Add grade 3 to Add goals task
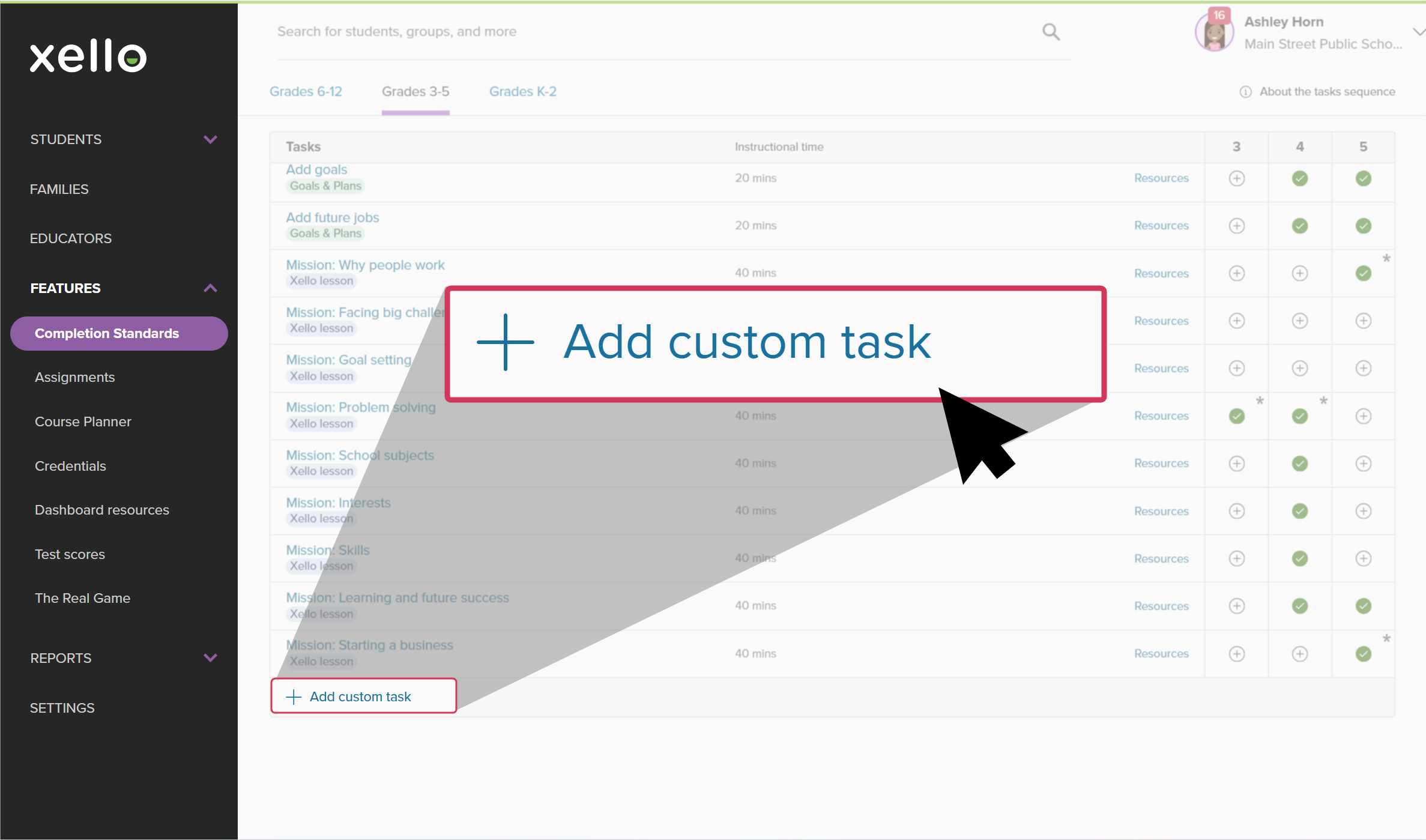 click(x=1236, y=178)
